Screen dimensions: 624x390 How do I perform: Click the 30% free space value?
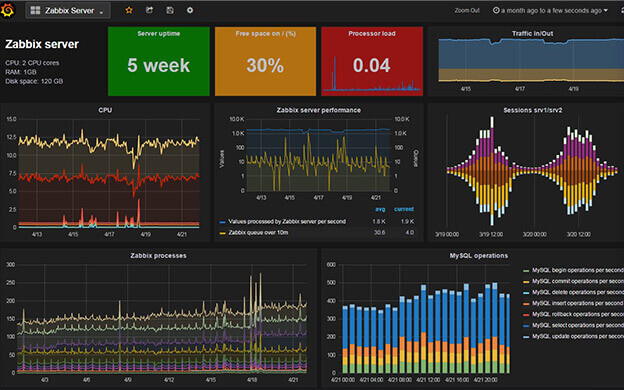(x=265, y=65)
